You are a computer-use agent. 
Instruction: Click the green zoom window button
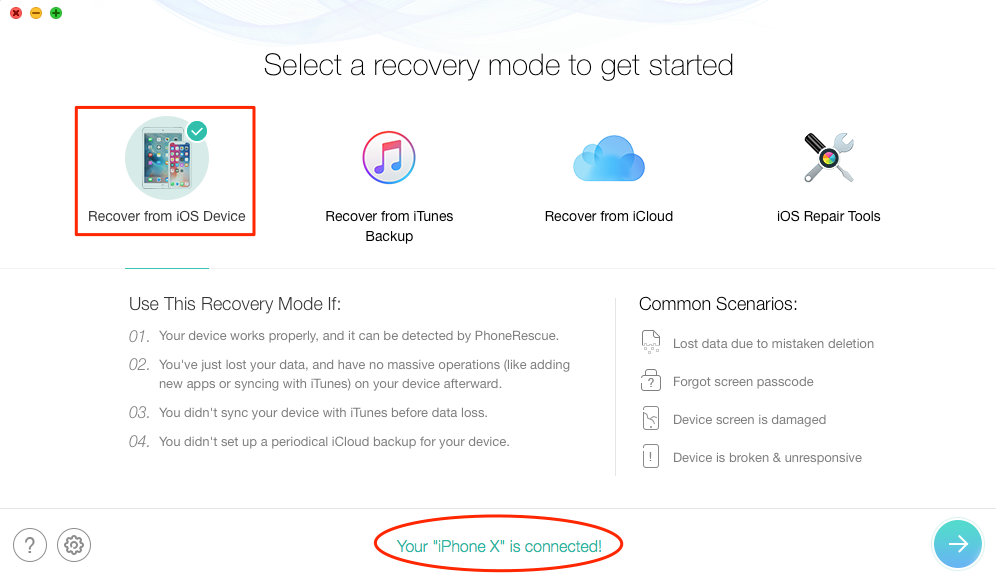(x=56, y=13)
